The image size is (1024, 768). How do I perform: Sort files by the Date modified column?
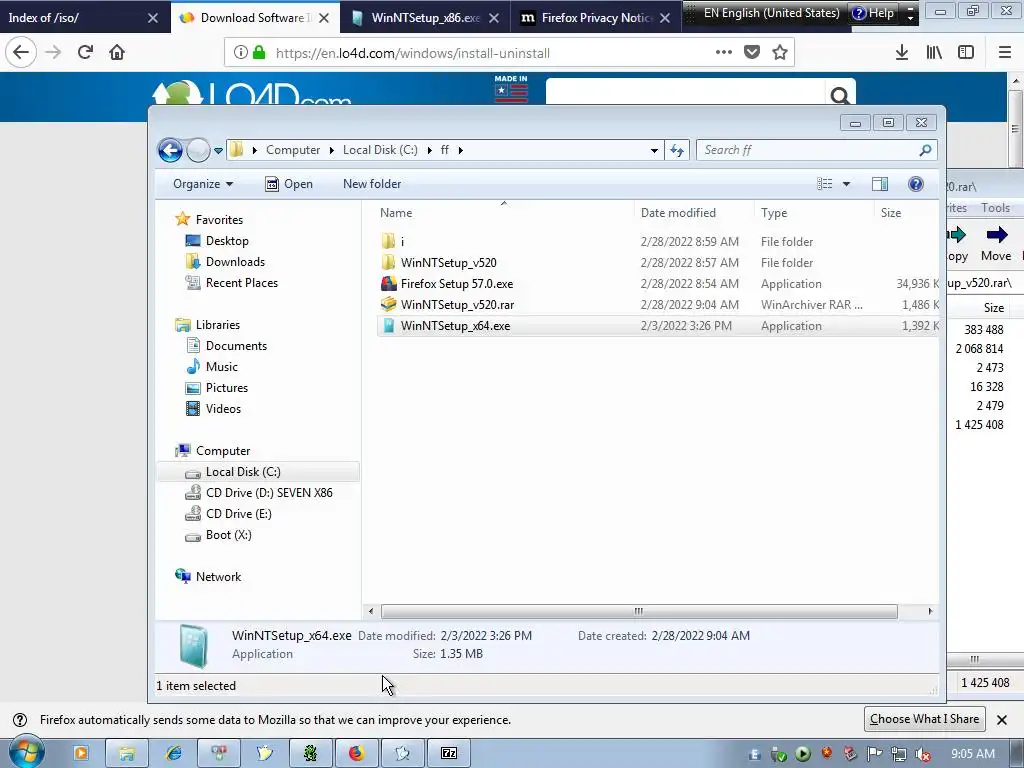[694, 213]
